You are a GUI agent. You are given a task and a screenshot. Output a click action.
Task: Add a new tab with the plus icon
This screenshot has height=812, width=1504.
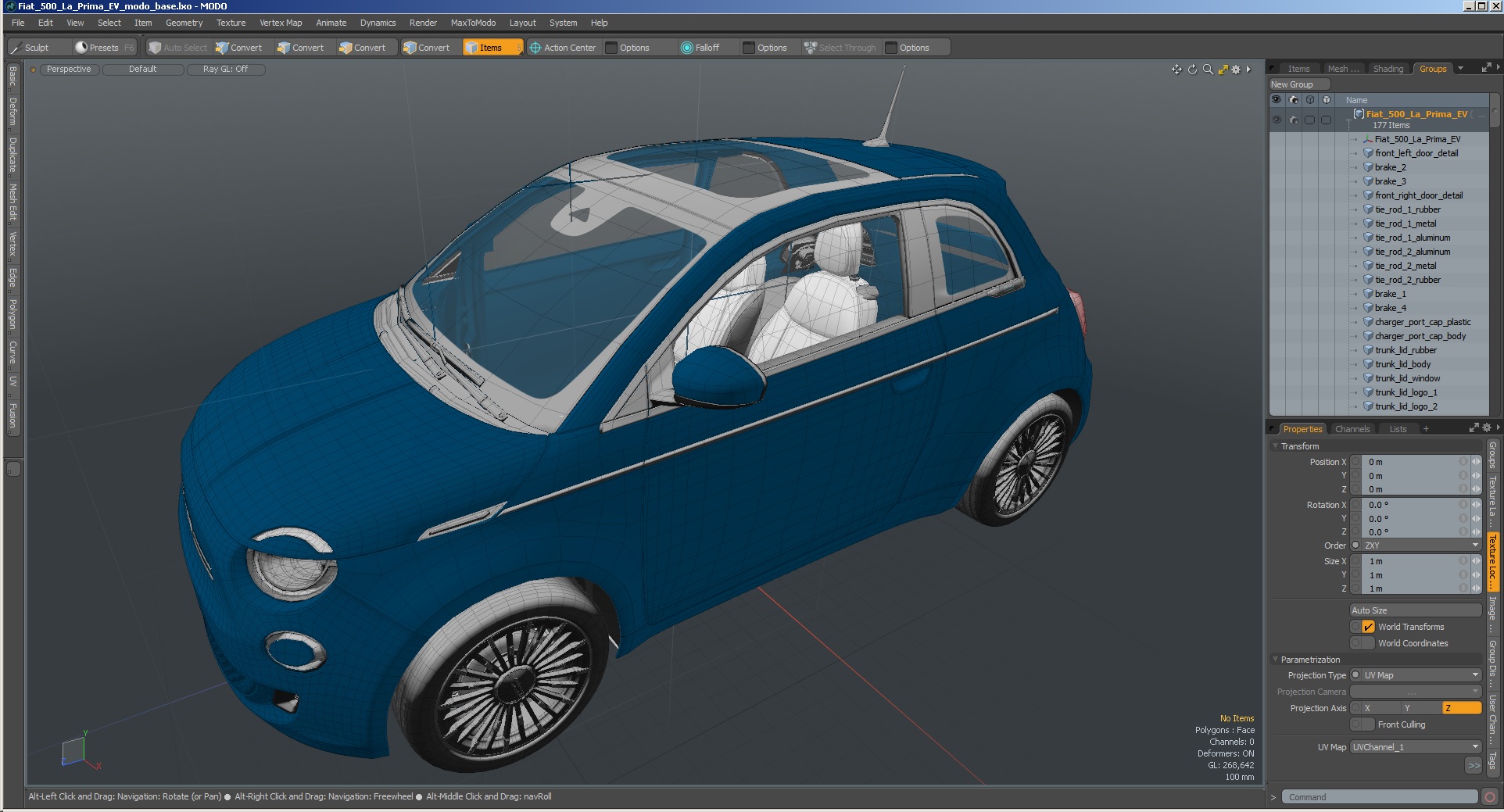pyautogui.click(x=1426, y=429)
